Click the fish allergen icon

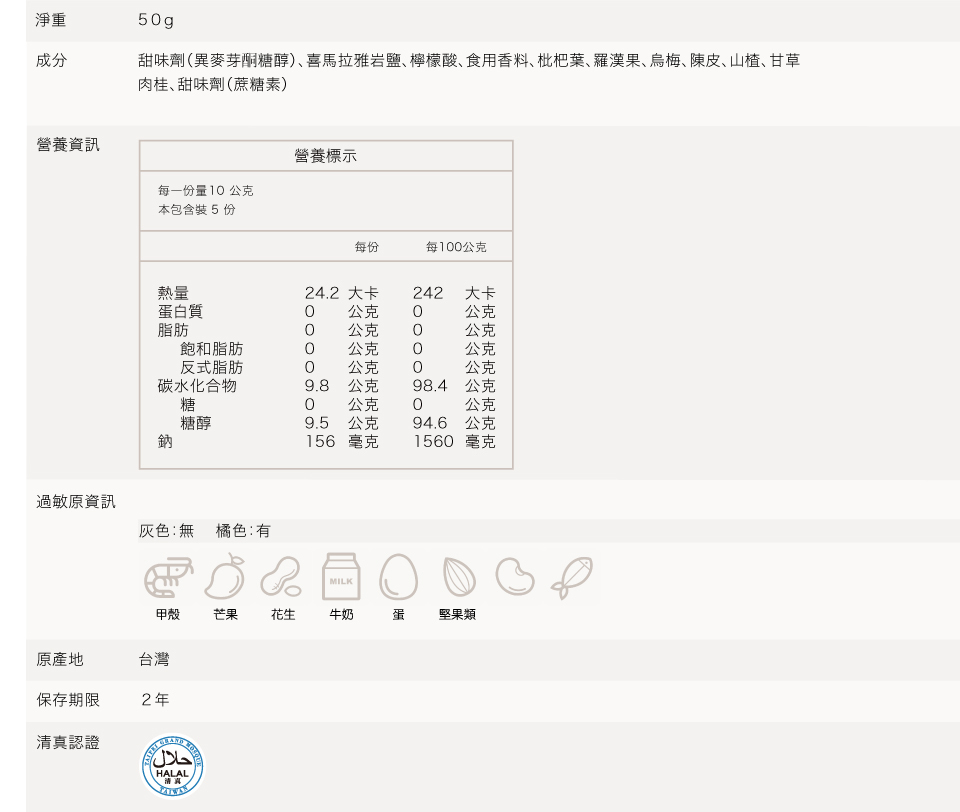[x=571, y=577]
